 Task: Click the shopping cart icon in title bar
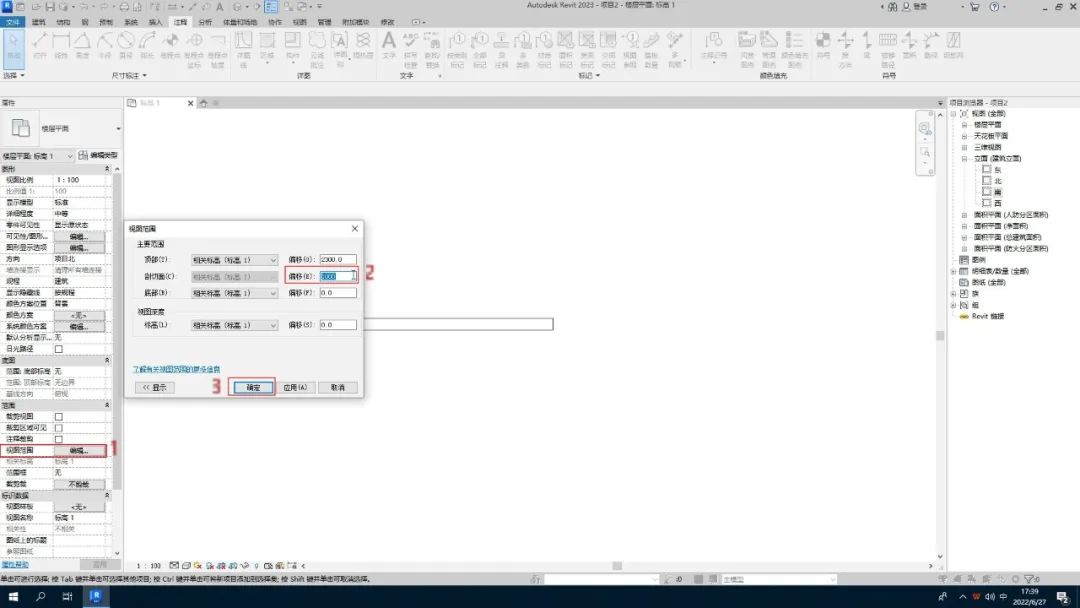point(975,7)
